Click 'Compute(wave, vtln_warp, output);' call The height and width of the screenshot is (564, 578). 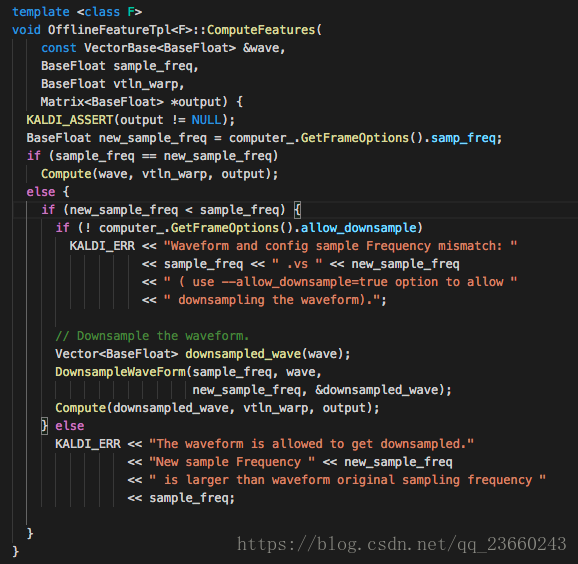(160, 174)
